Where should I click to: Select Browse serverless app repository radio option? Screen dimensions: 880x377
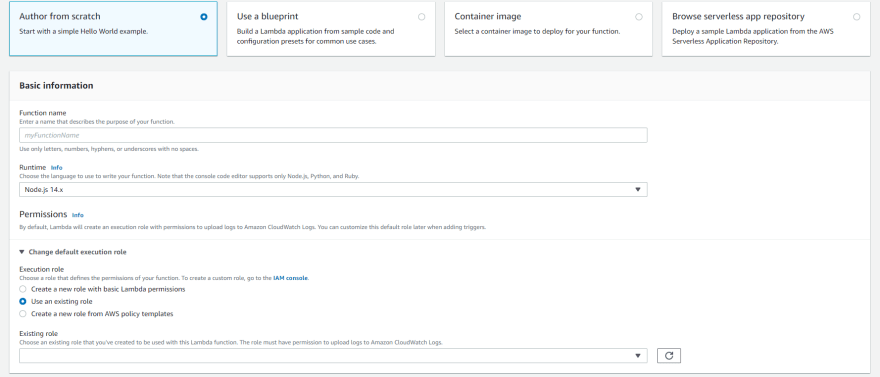856,17
